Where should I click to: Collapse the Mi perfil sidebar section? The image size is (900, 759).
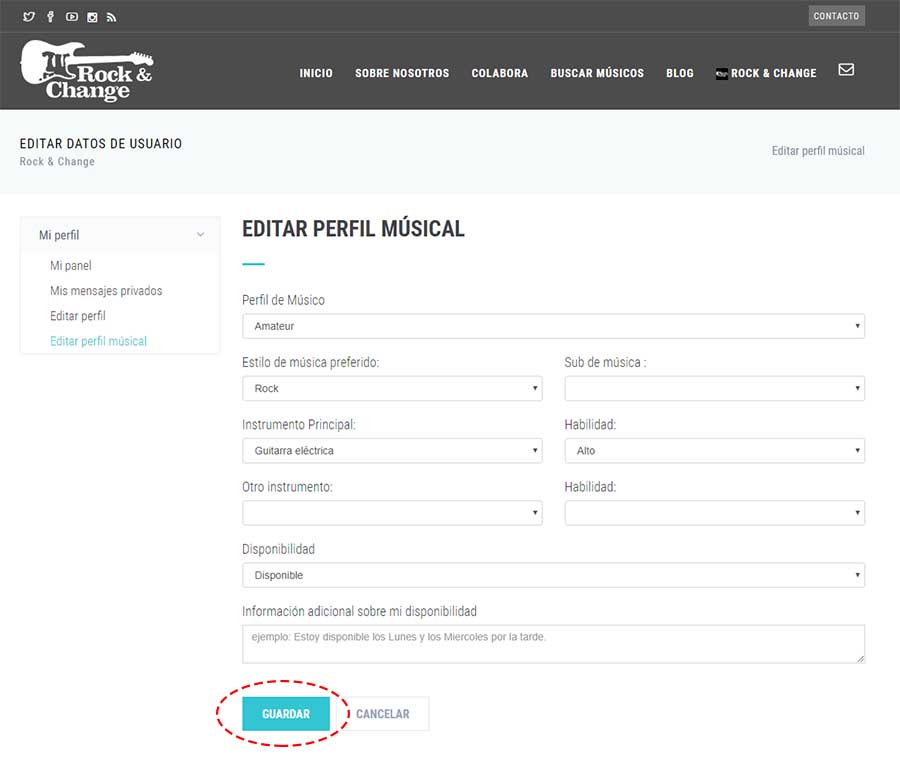tap(200, 235)
